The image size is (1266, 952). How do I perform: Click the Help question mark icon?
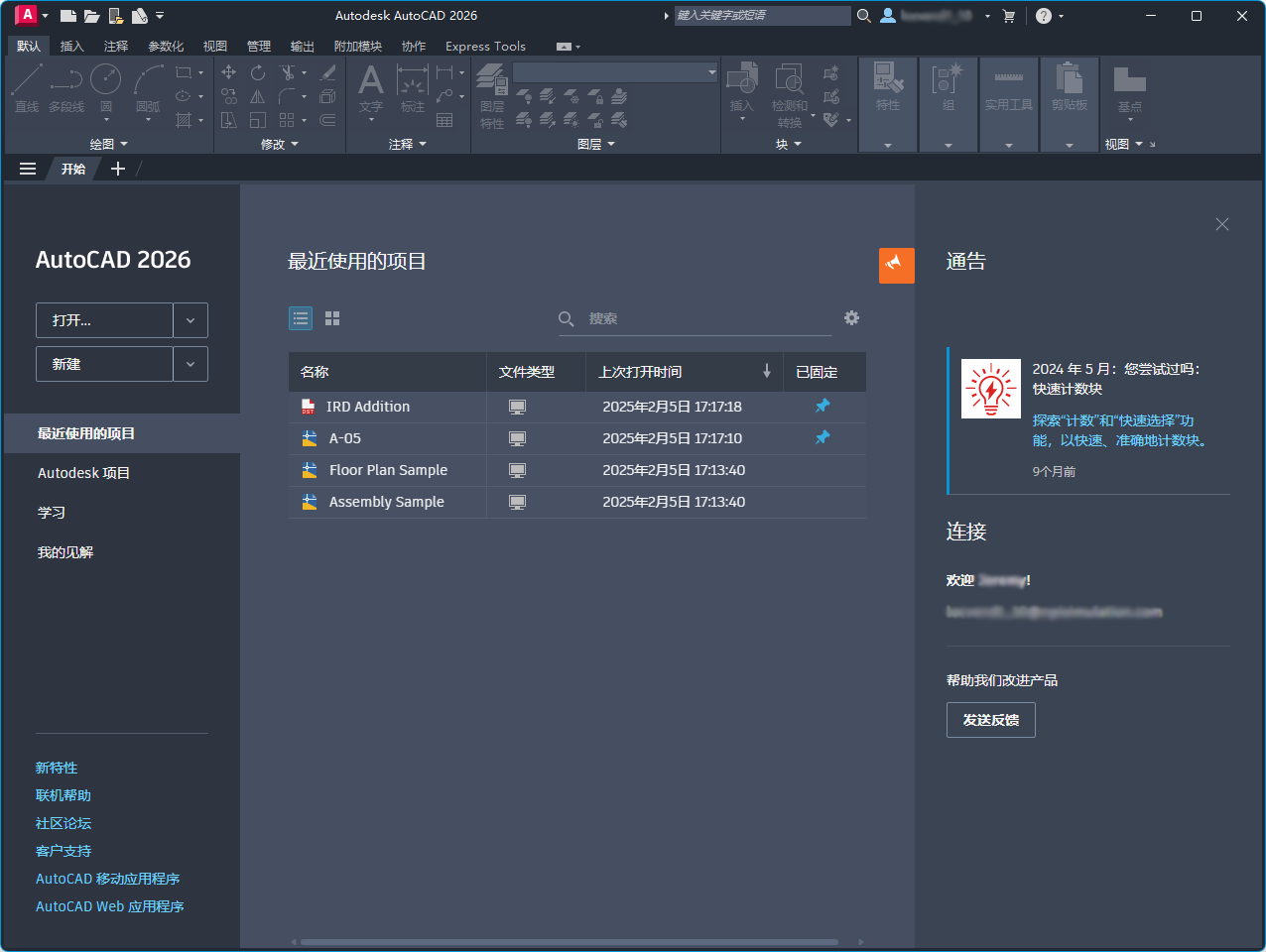[1044, 16]
